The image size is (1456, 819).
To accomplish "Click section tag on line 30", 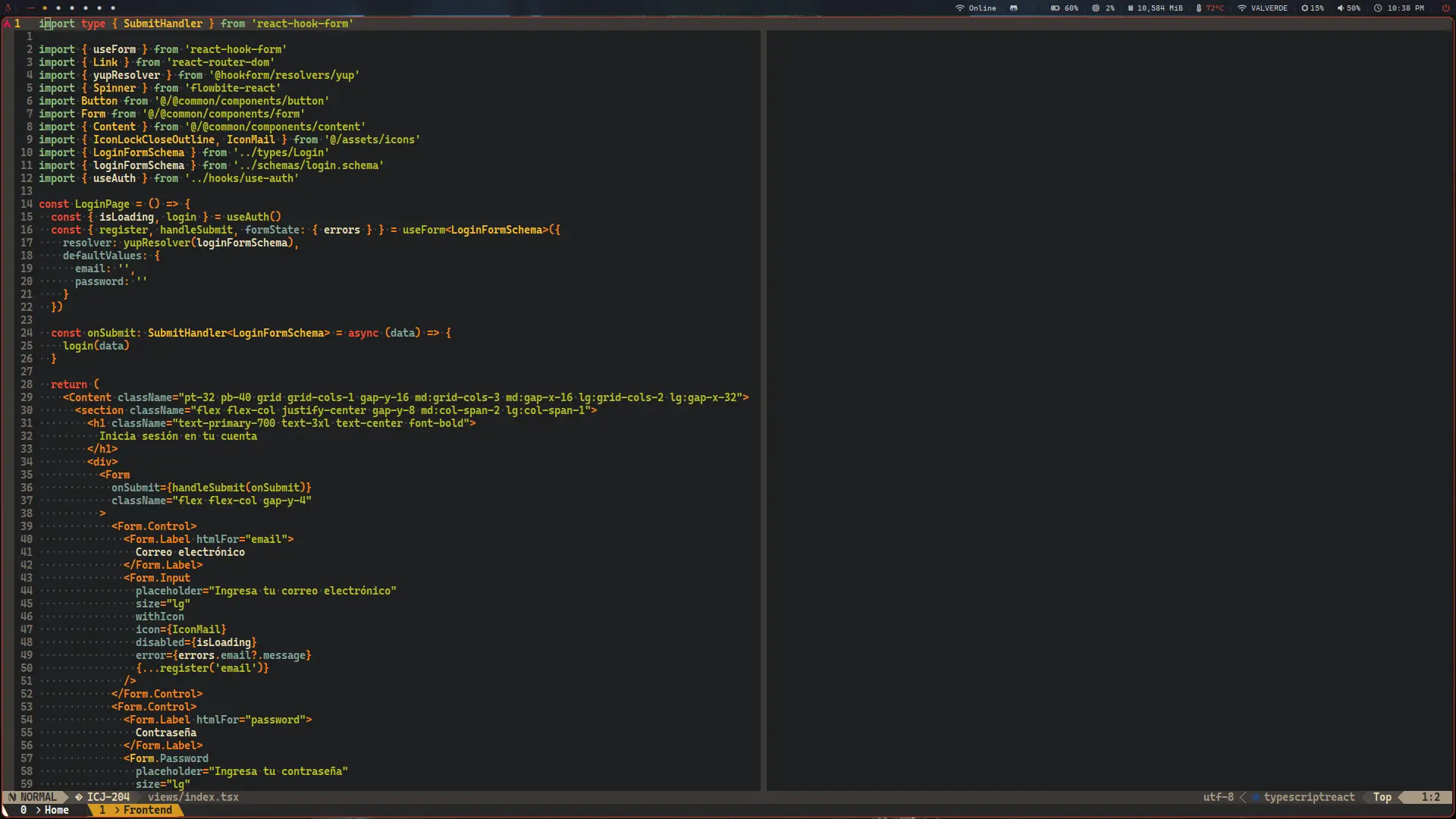I will [x=99, y=410].
